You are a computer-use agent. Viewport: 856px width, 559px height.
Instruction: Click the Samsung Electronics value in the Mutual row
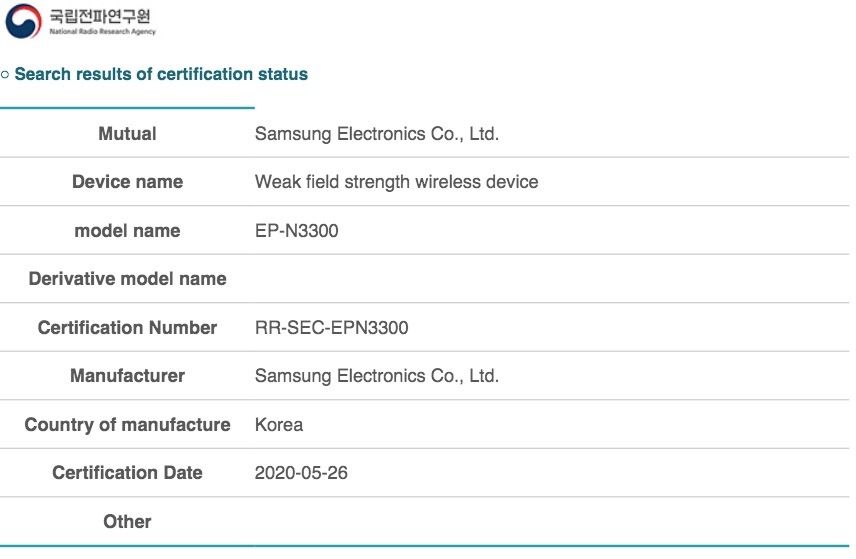(376, 133)
